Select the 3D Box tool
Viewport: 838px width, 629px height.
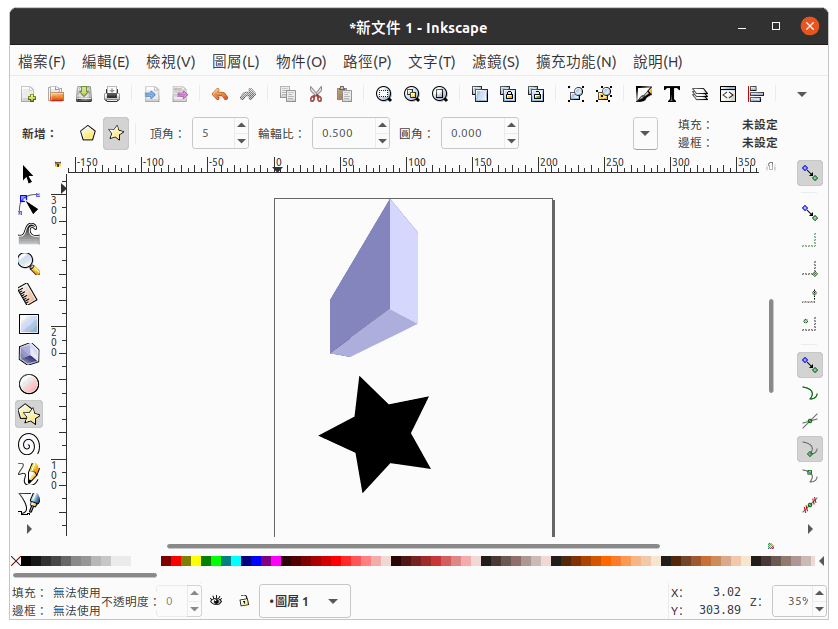click(29, 354)
